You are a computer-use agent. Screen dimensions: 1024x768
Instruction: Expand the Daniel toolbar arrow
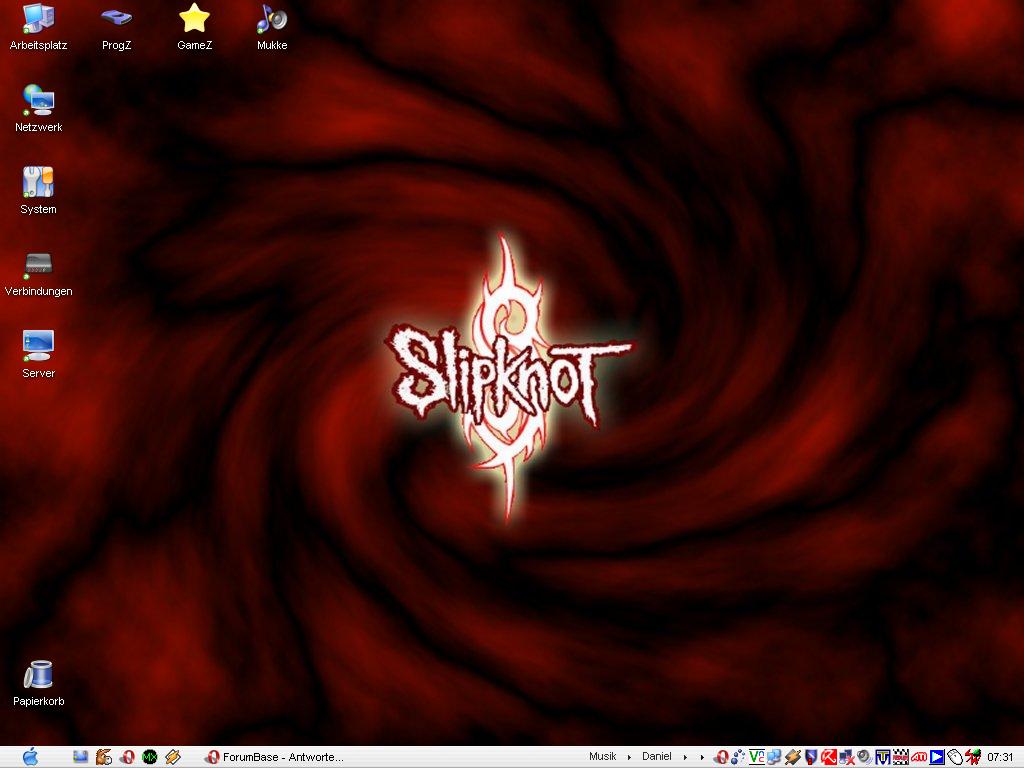pyautogui.click(x=685, y=757)
